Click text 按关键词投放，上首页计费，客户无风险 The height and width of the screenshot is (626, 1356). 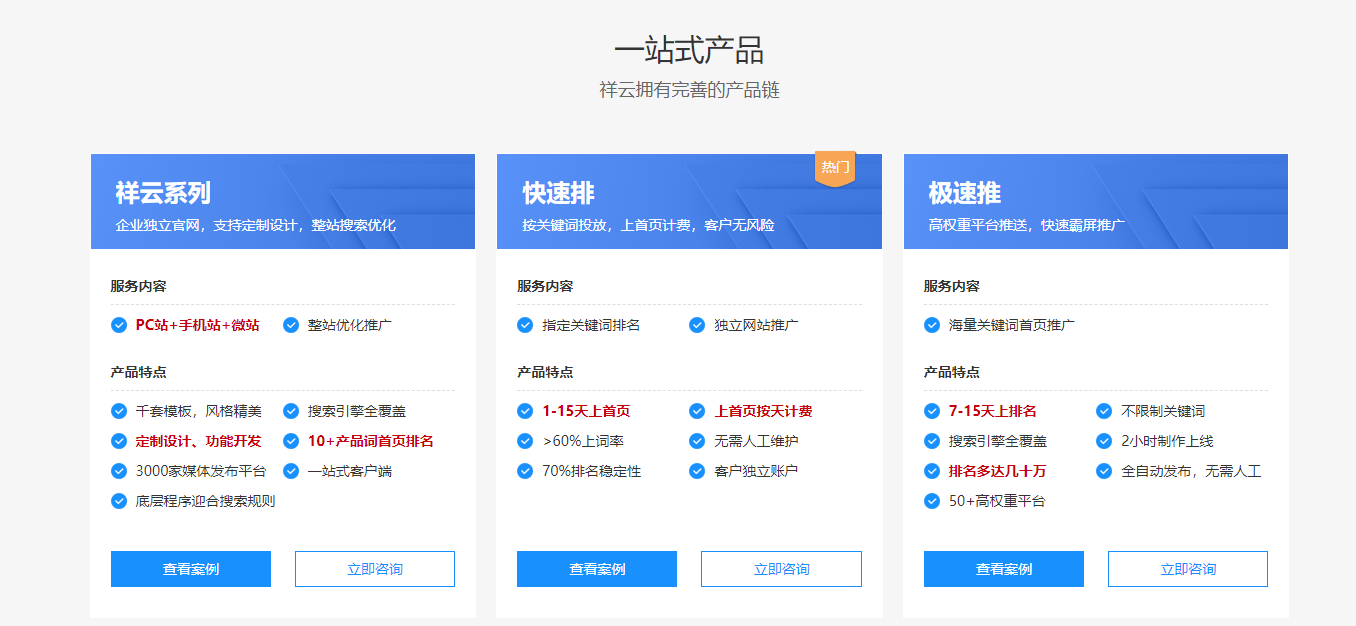pos(648,225)
